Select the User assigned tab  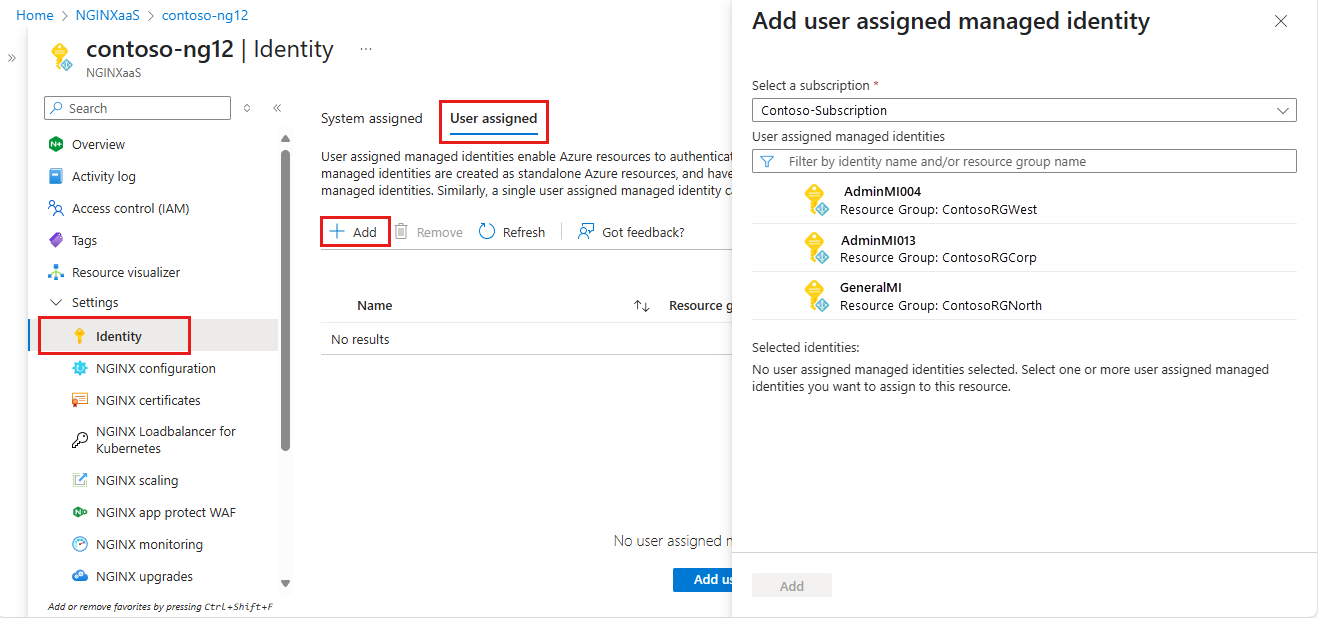494,118
